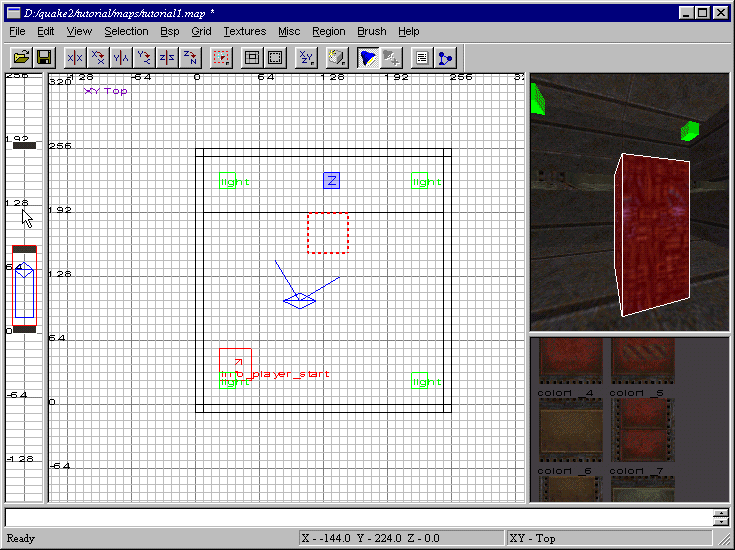735x550 pixels.
Task: Flip selection along the Z axis
Action: [x=167, y=58]
